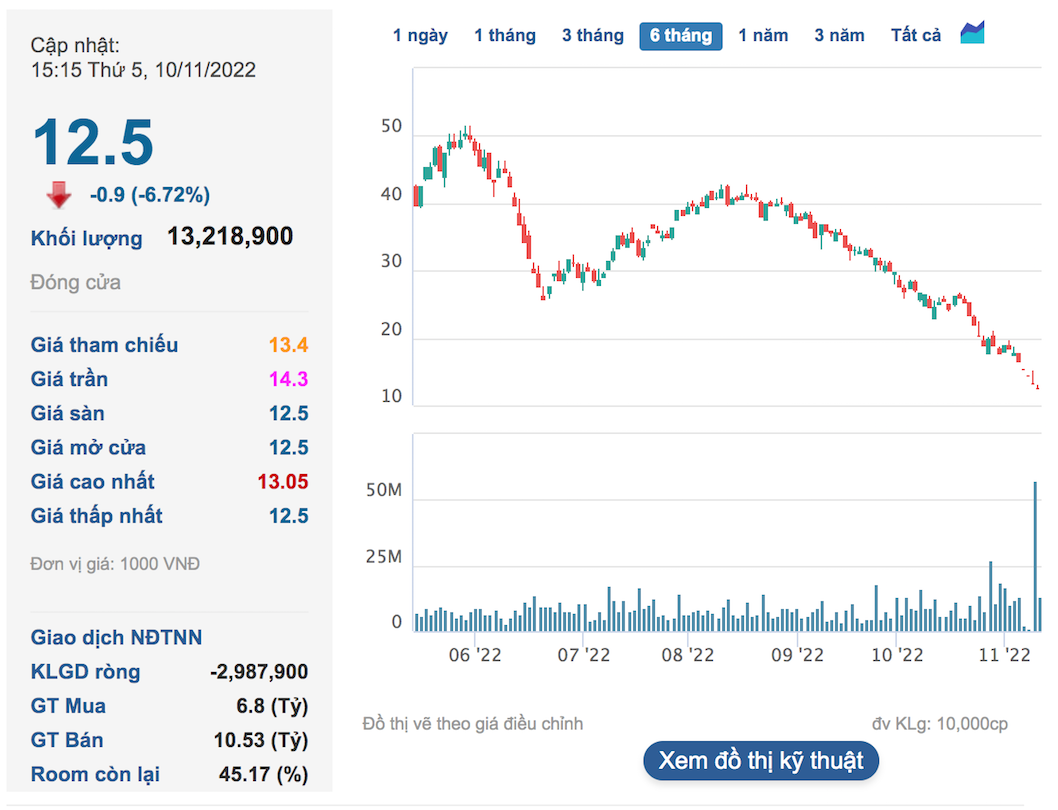Click the 06 '22 axis date label
The width and height of the screenshot is (1058, 810).
coord(475,655)
